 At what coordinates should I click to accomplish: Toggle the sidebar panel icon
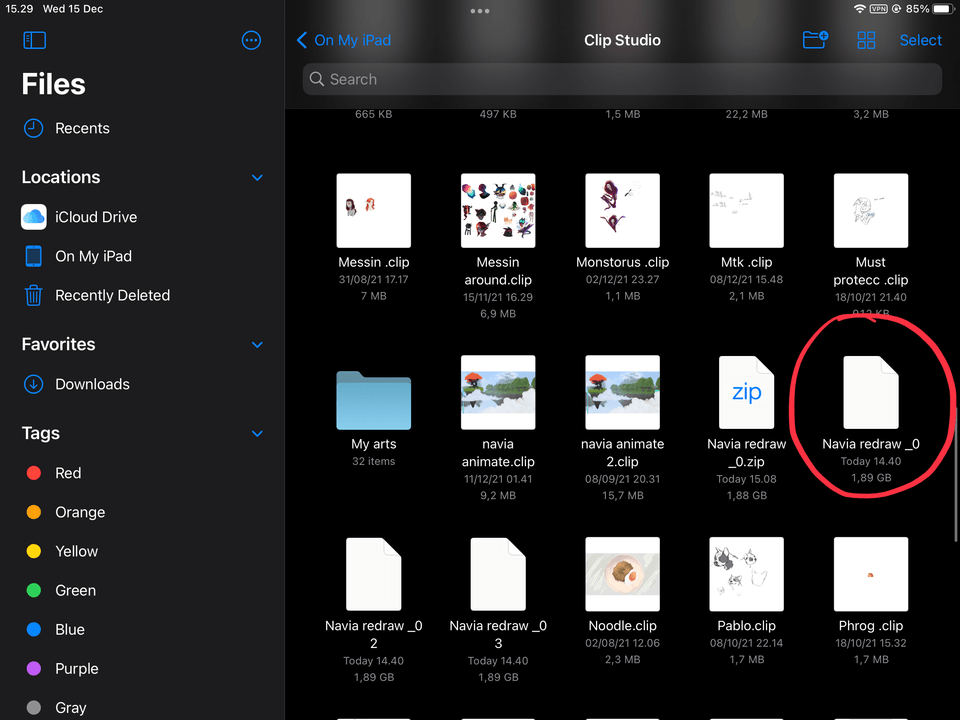coord(34,41)
